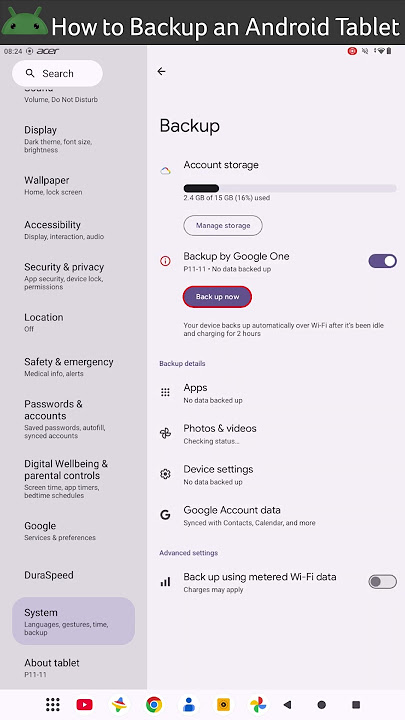Open Chrome from the taskbar
The image size is (405, 720).
154,704
